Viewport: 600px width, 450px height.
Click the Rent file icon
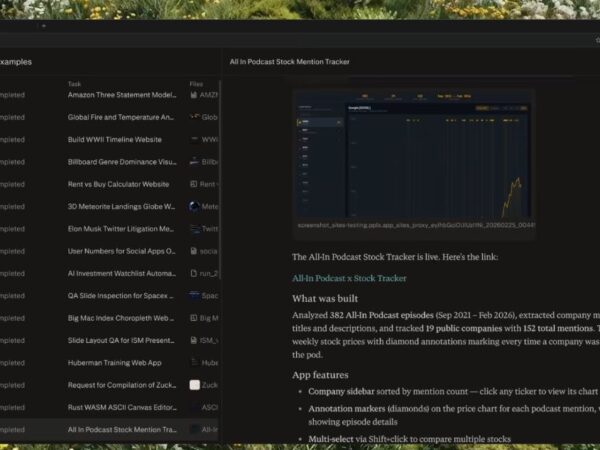[x=194, y=184]
